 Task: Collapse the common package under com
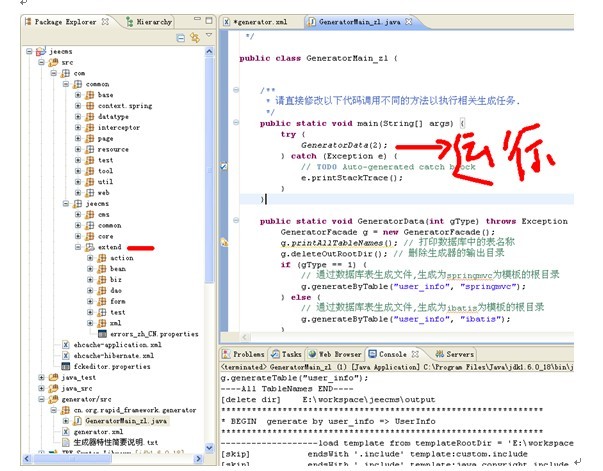click(x=66, y=84)
